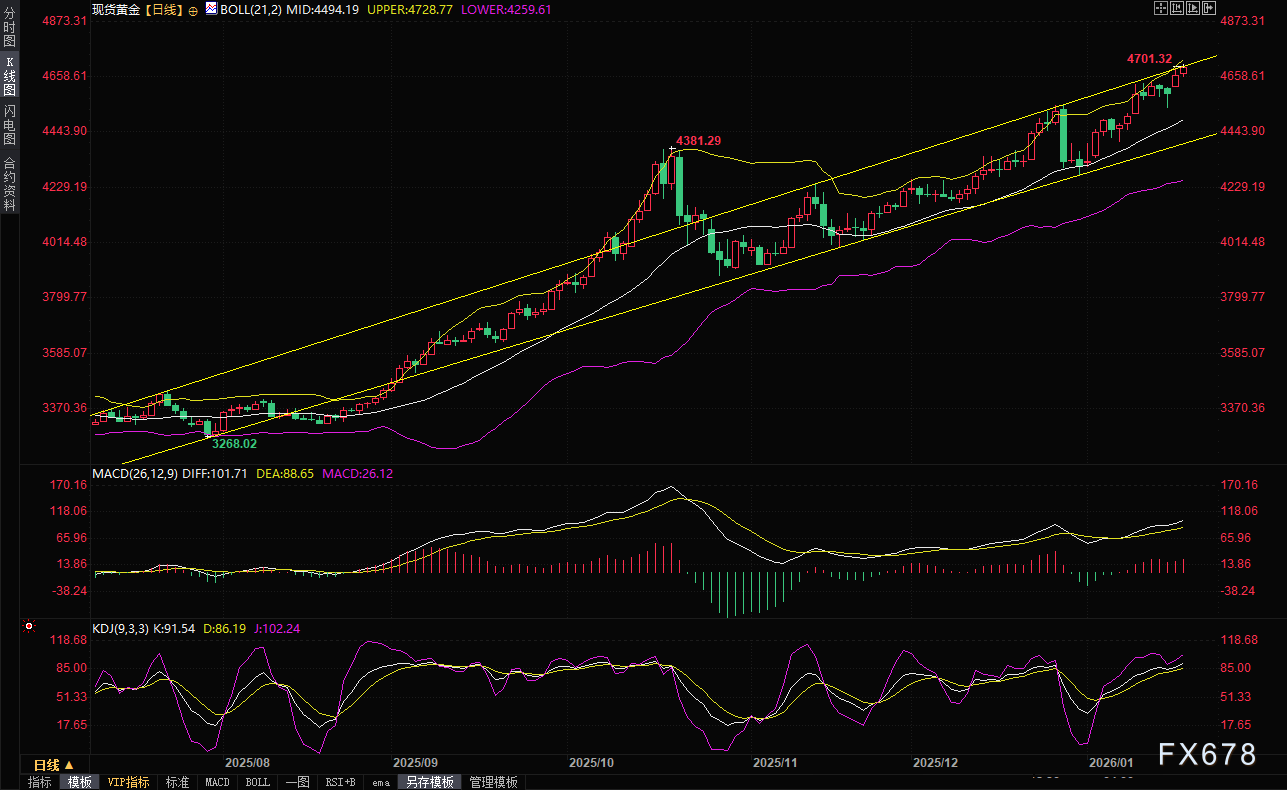Apply the MACD template button
Viewport: 1287px width, 790px height.
pyautogui.click(x=217, y=782)
